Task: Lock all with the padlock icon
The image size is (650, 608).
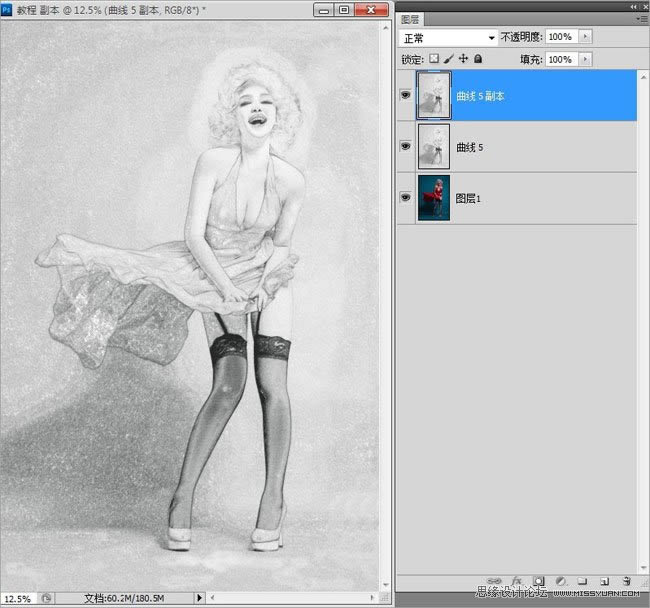Action: (478, 59)
